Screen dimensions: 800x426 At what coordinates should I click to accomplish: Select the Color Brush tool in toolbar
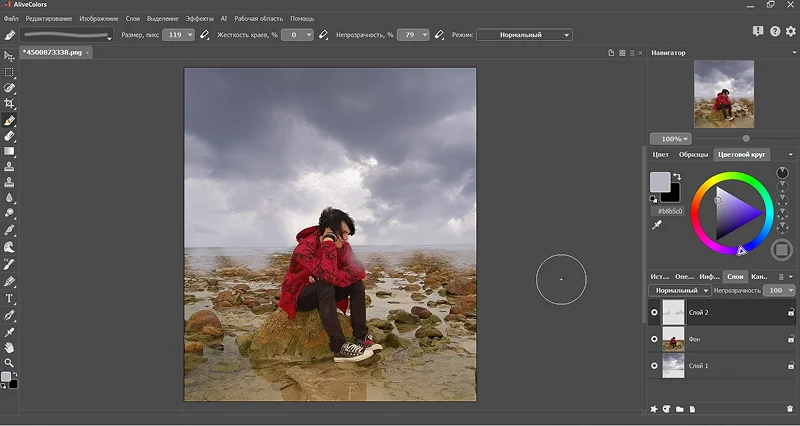tap(9, 120)
